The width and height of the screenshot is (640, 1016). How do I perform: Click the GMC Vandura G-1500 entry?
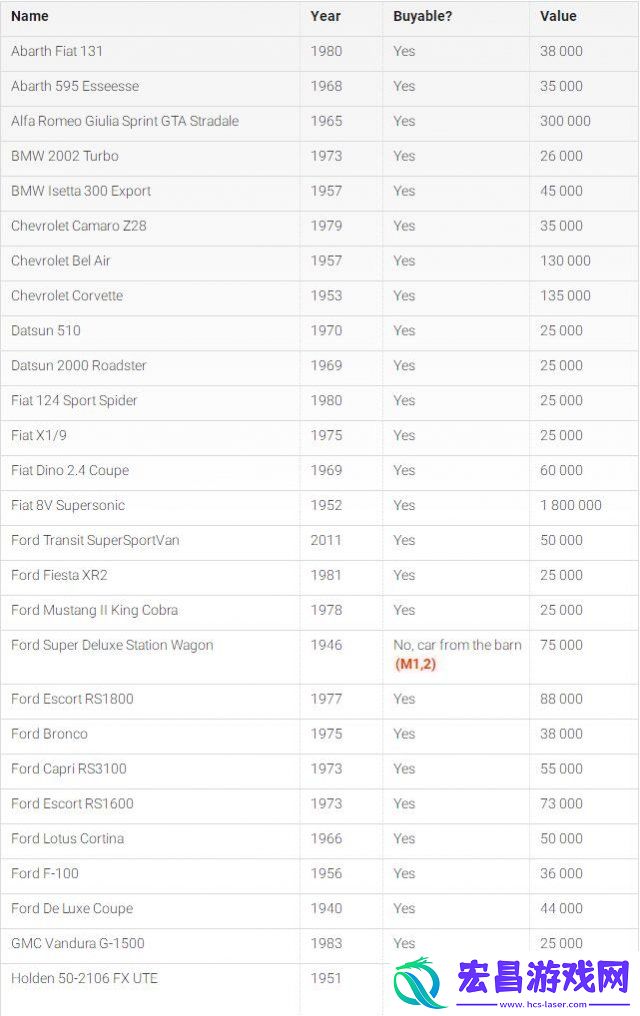click(78, 943)
